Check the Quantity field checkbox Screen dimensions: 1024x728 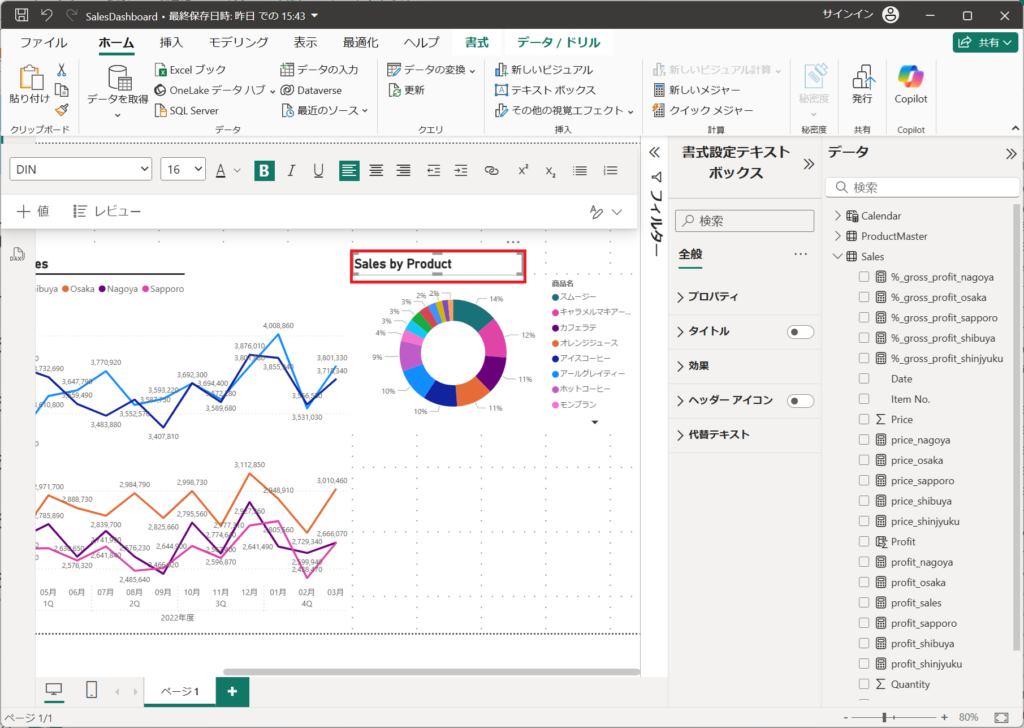[x=864, y=684]
